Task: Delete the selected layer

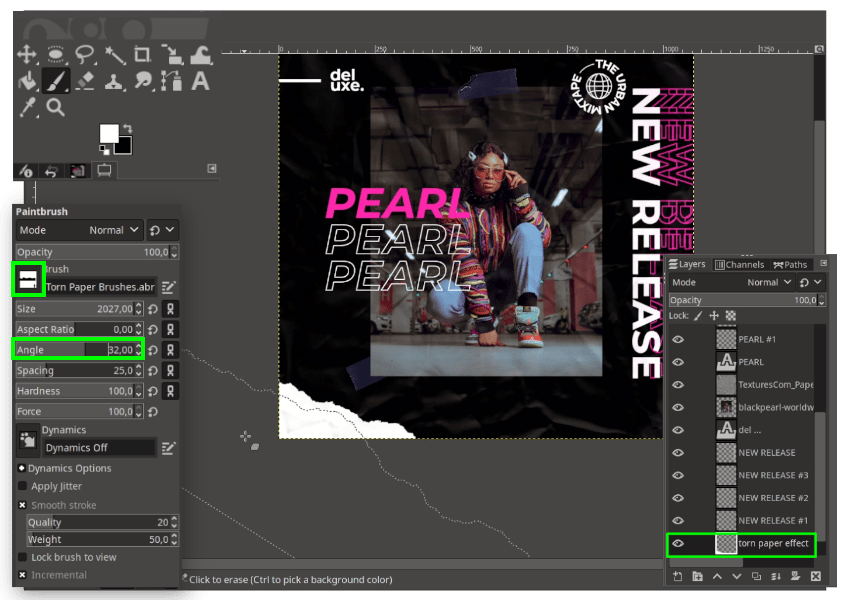Action: click(815, 576)
